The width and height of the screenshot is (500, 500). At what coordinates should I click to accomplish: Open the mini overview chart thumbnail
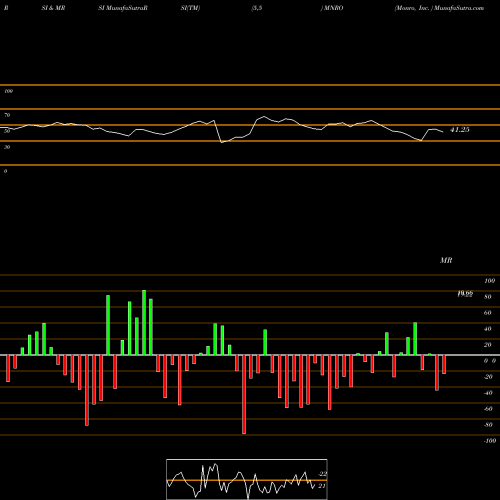click(247, 479)
